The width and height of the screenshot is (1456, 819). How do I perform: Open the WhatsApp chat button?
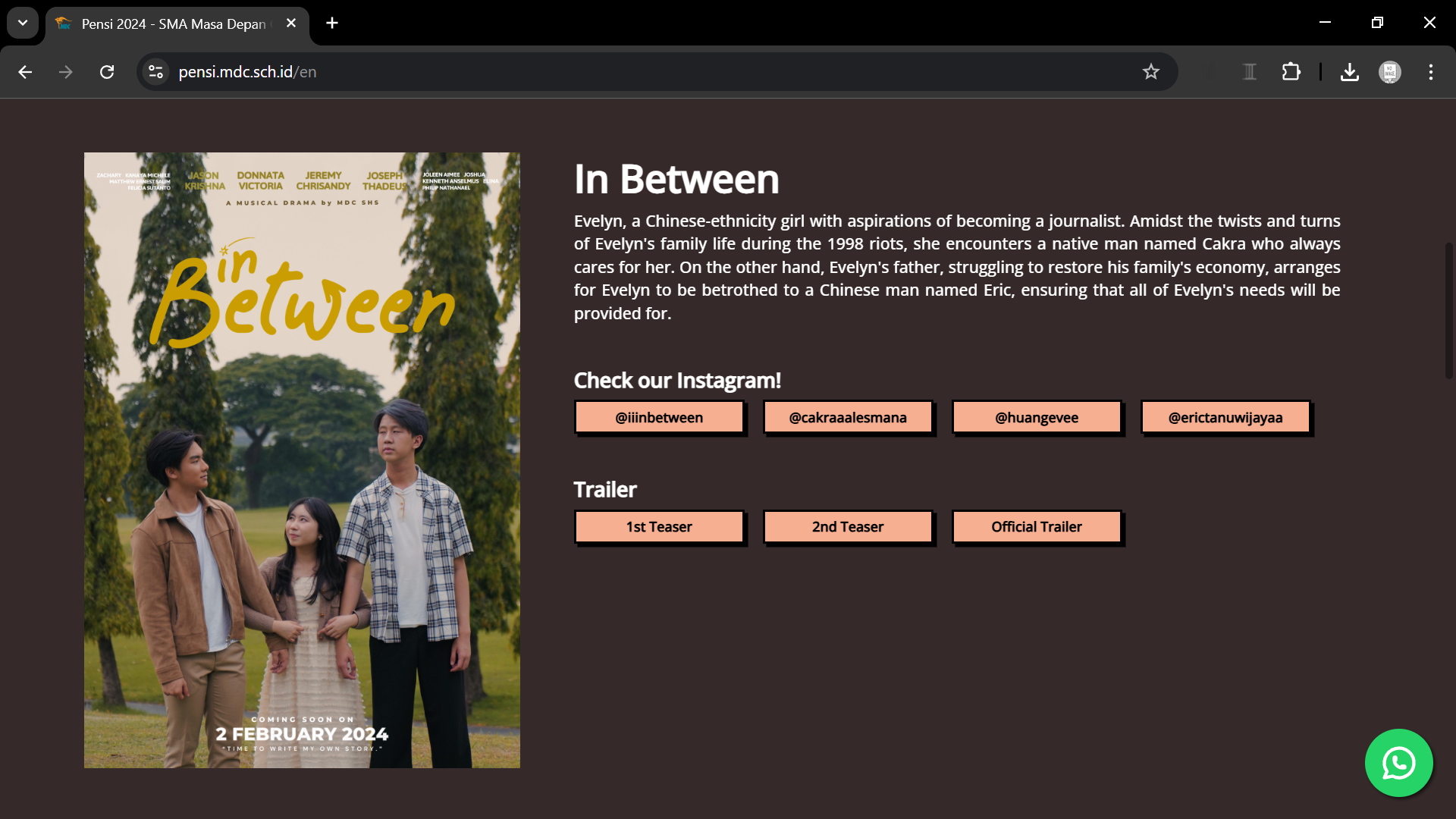pyautogui.click(x=1398, y=763)
